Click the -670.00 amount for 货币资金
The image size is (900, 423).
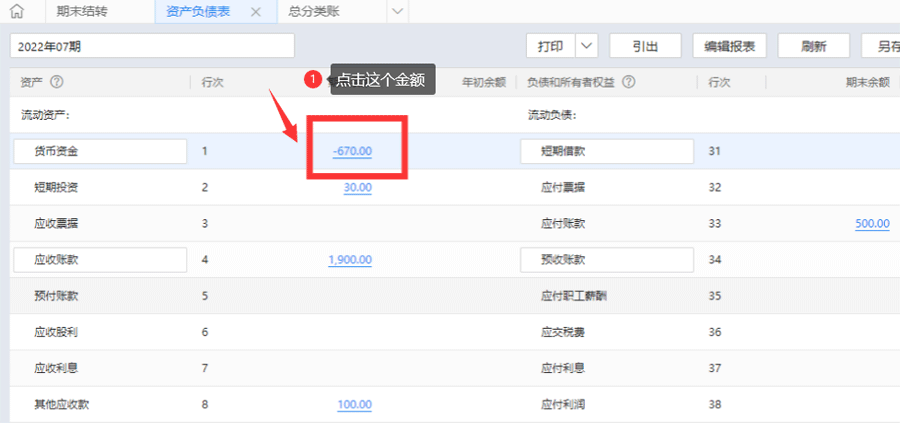click(352, 152)
